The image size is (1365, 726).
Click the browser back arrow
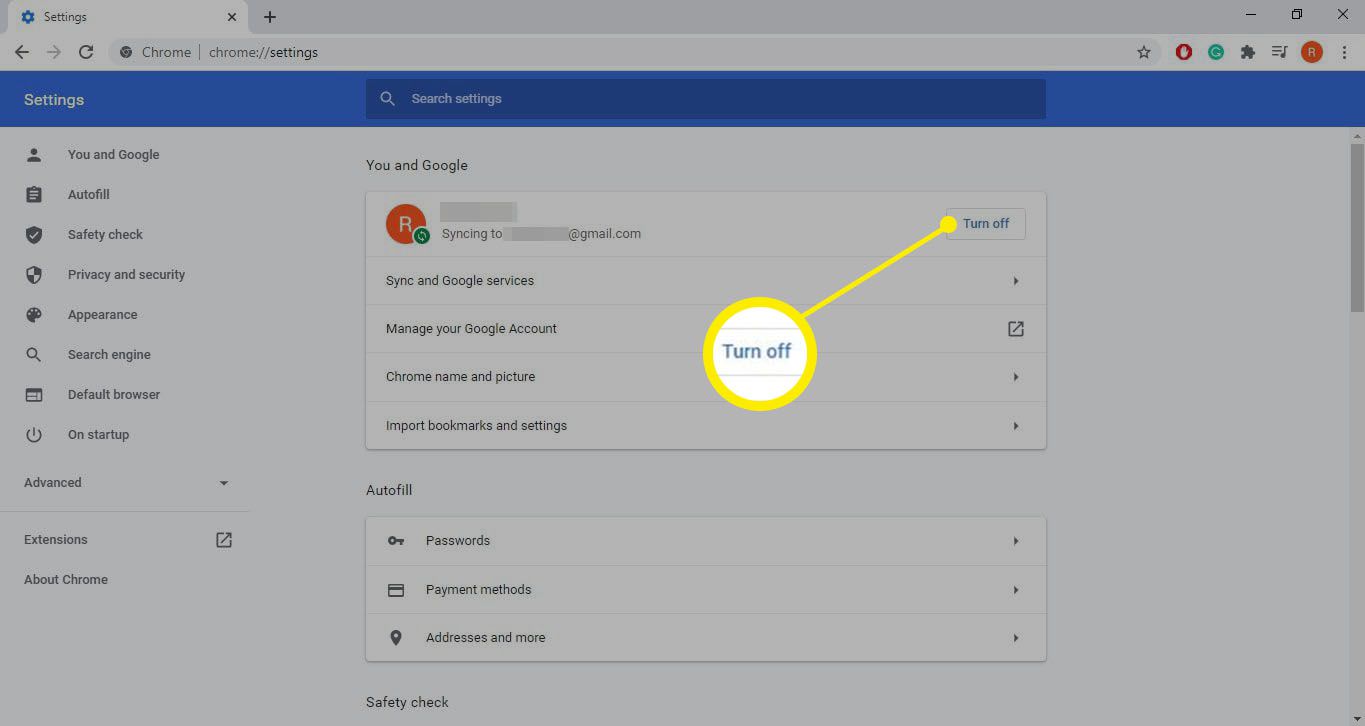click(22, 52)
